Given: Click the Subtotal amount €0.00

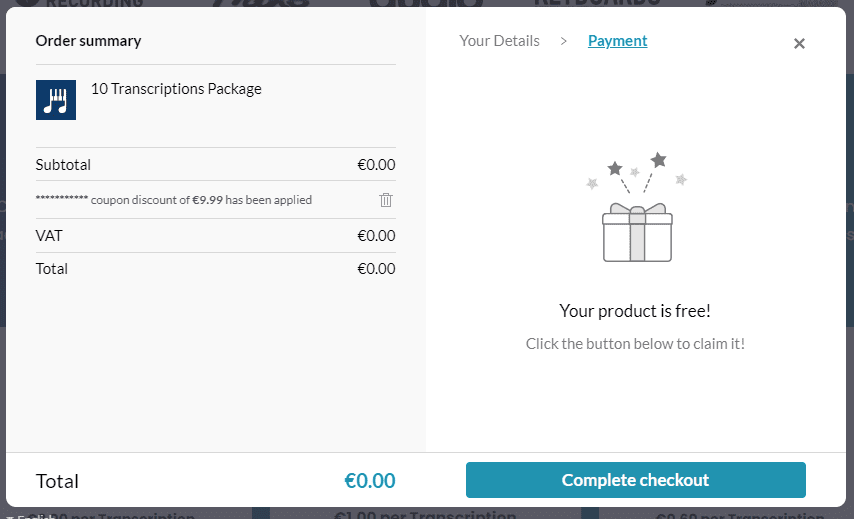Looking at the screenshot, I should coord(376,164).
